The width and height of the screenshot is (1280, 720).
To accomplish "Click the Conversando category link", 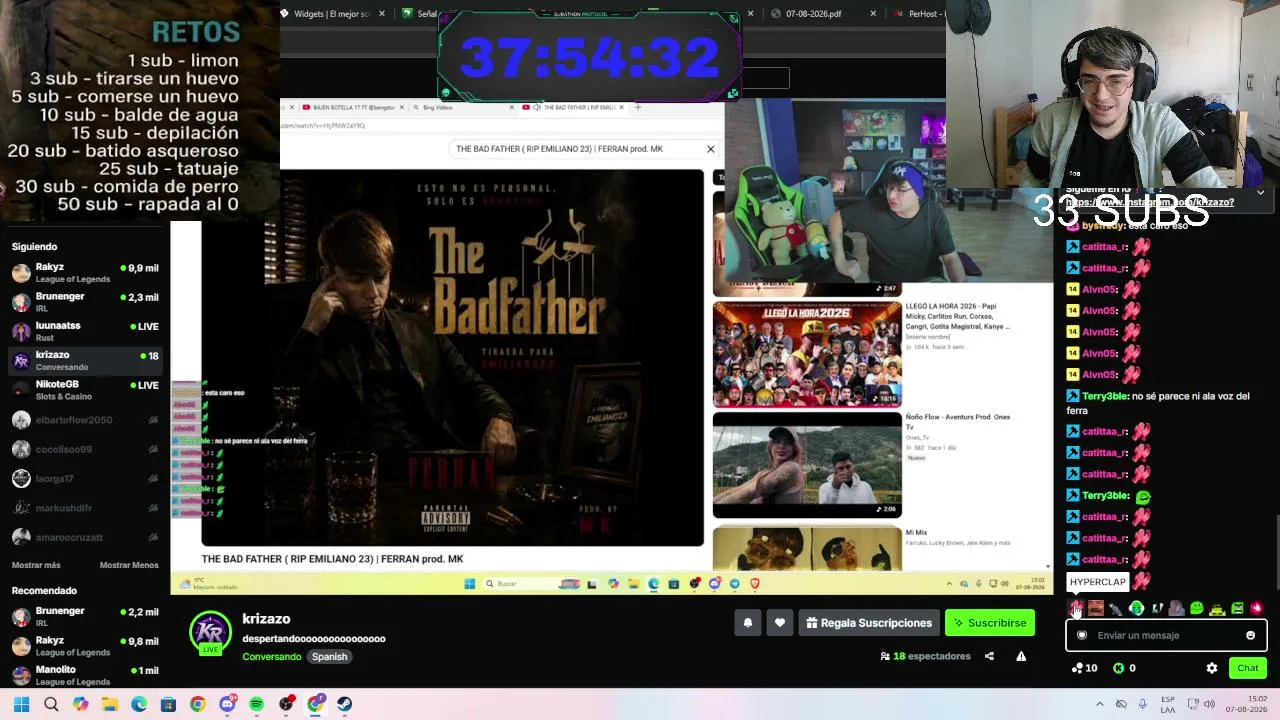I will click(x=271, y=656).
